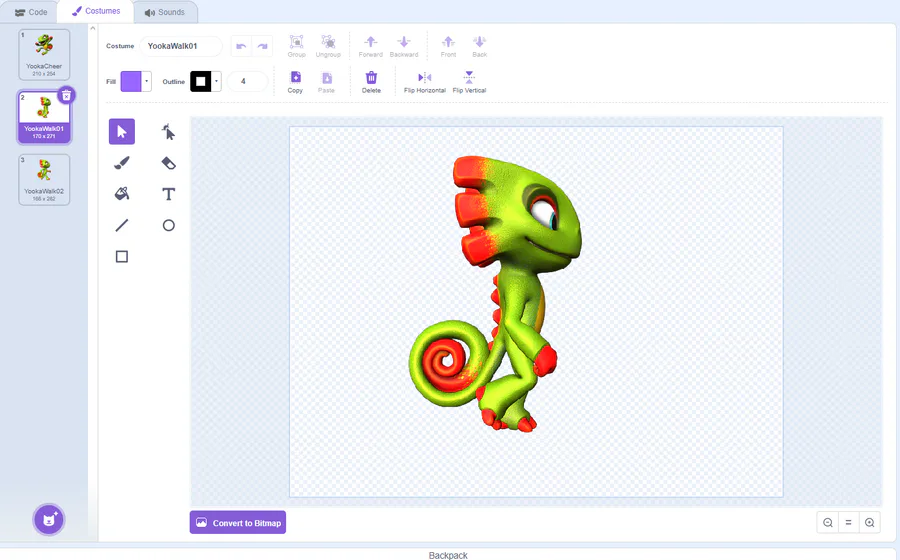
Task: Edit the outline width field
Action: pos(247,81)
